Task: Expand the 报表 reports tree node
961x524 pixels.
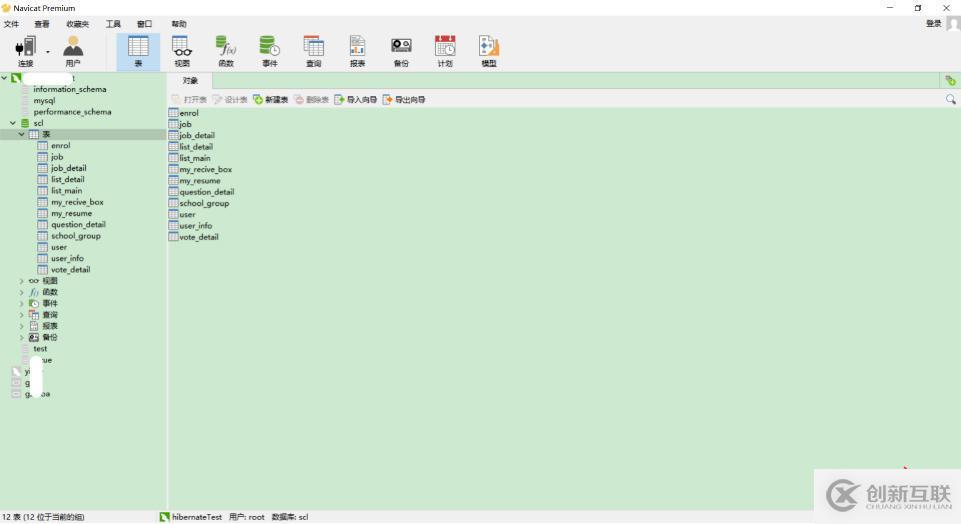Action: (x=22, y=326)
